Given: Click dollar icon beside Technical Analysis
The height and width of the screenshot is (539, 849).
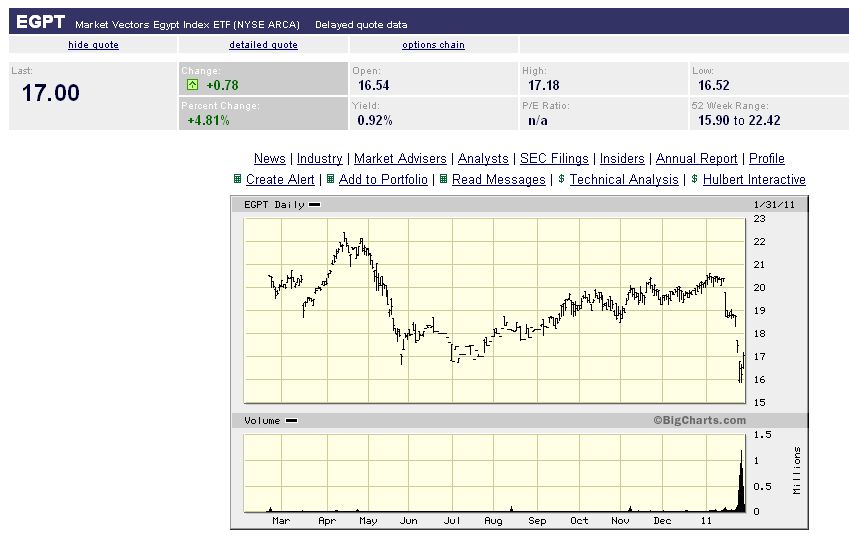Looking at the screenshot, I should pyautogui.click(x=561, y=179).
